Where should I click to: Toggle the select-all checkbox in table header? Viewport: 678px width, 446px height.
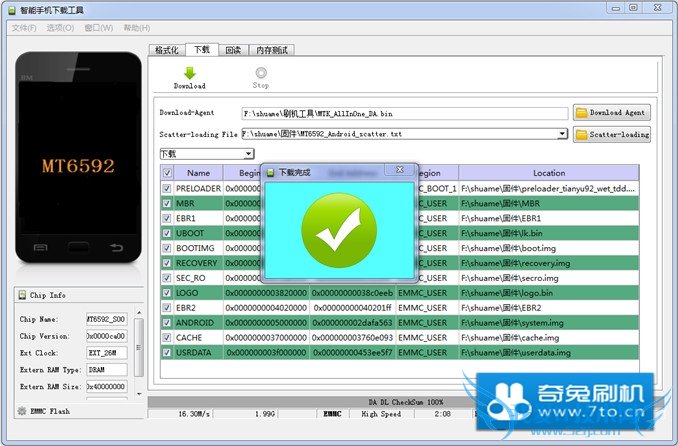(167, 173)
